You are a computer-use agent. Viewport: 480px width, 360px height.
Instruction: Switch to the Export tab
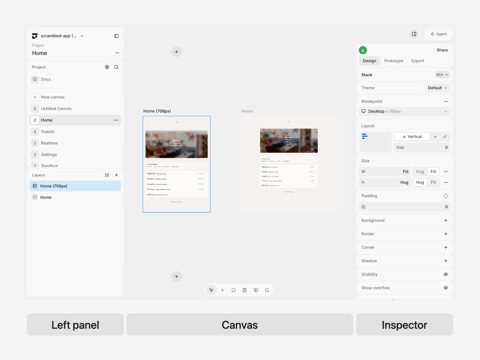point(418,61)
